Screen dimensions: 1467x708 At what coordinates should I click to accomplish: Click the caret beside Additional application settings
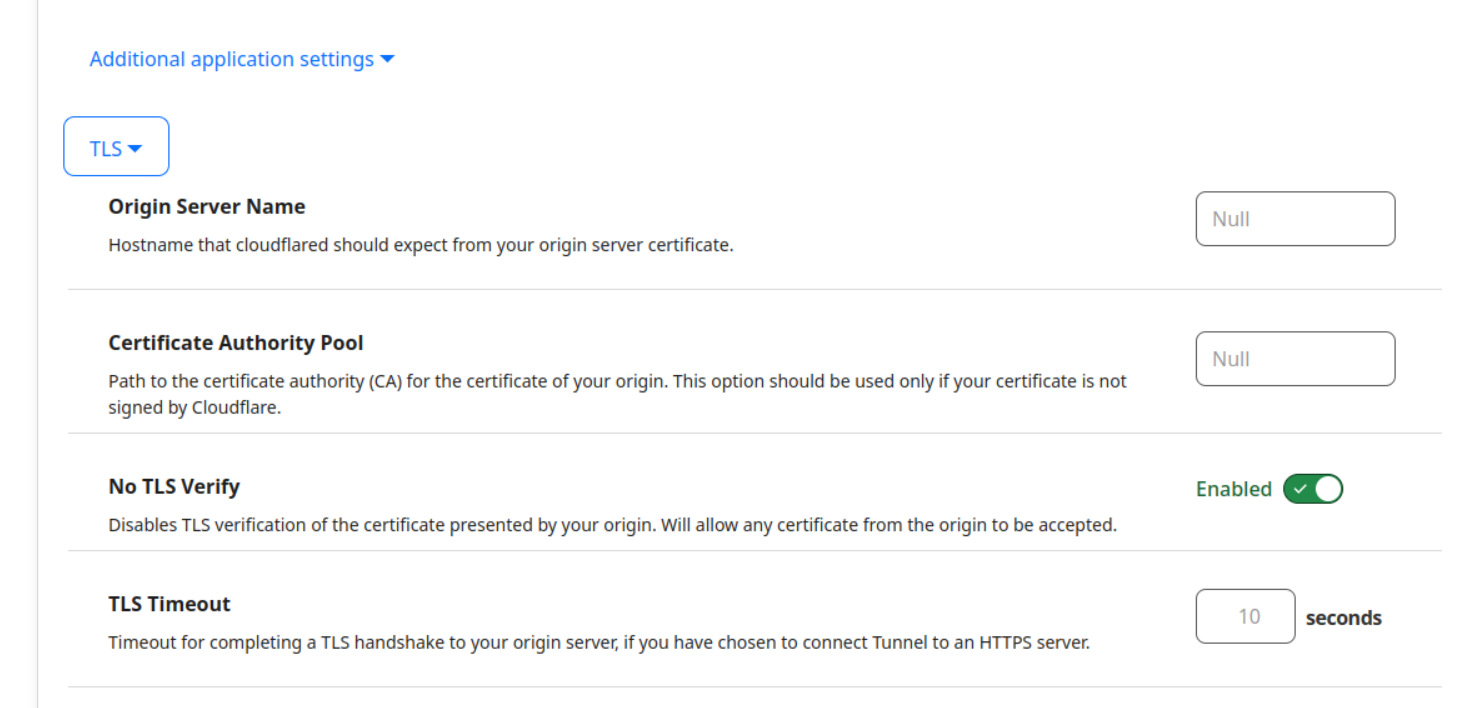[x=388, y=60]
